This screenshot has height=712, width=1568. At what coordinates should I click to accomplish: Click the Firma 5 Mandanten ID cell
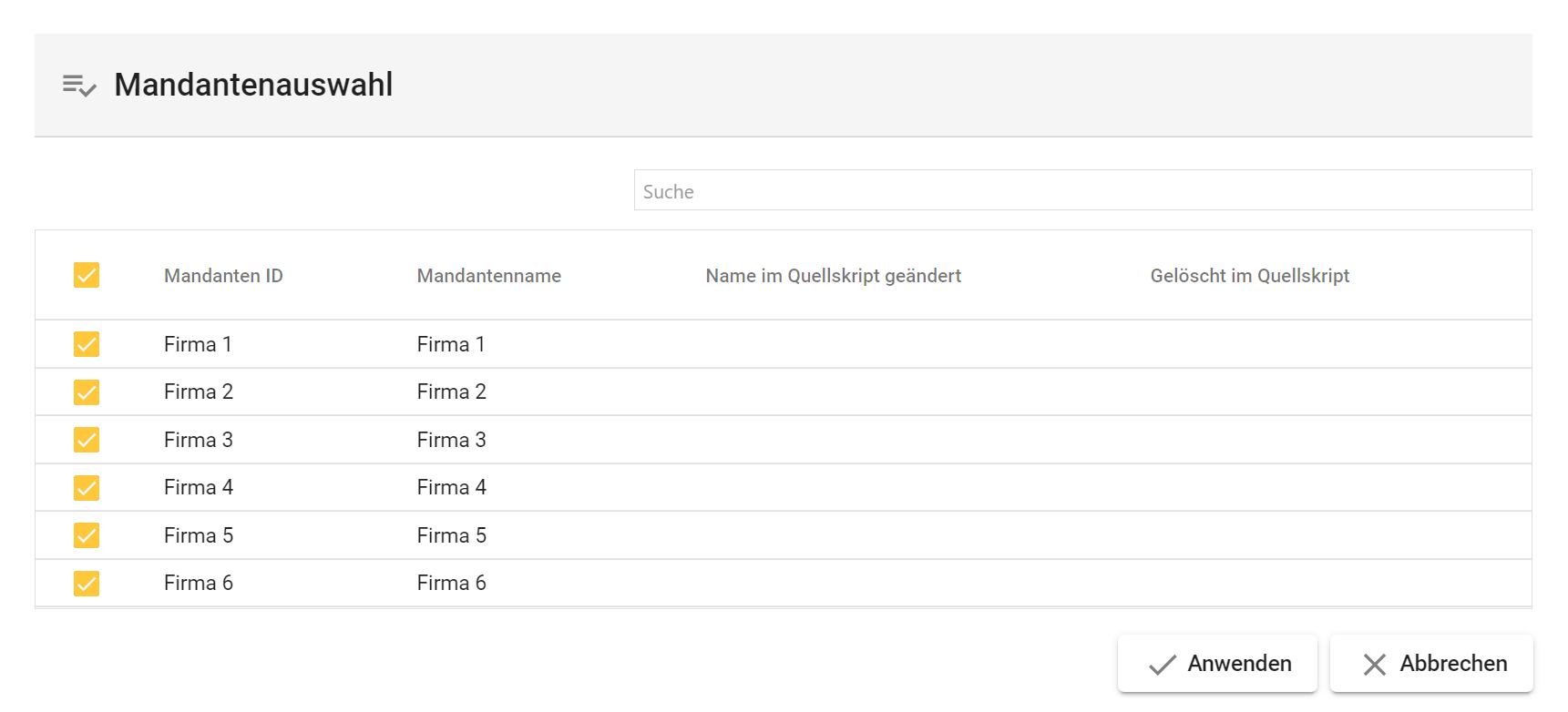coord(199,536)
